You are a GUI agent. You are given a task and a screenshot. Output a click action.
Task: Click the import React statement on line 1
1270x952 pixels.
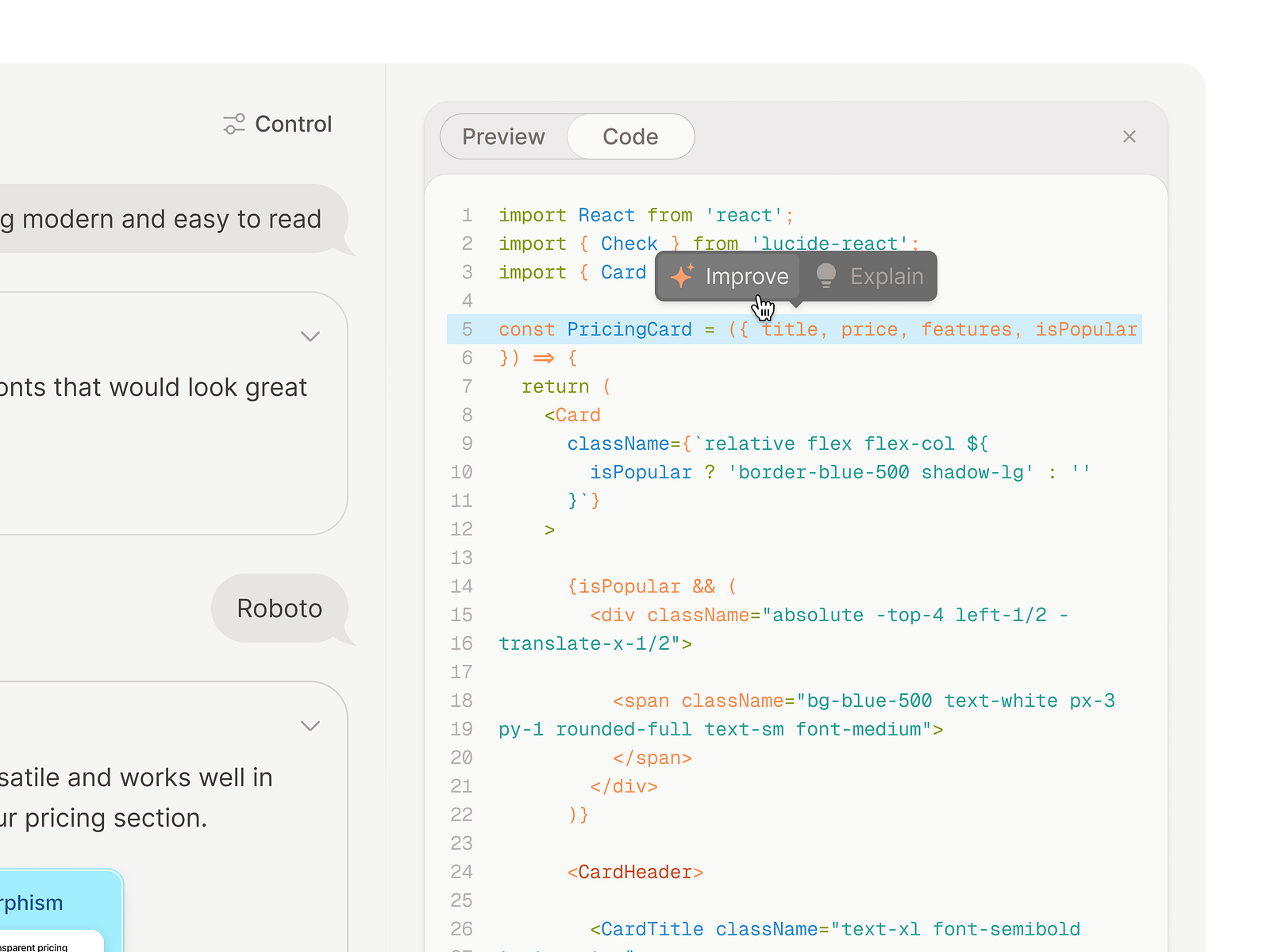[645, 215]
